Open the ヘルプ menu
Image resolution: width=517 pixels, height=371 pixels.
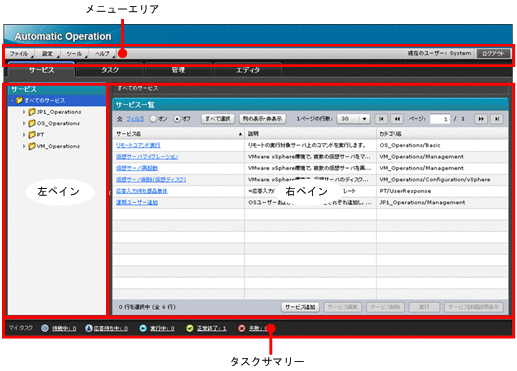[103, 54]
